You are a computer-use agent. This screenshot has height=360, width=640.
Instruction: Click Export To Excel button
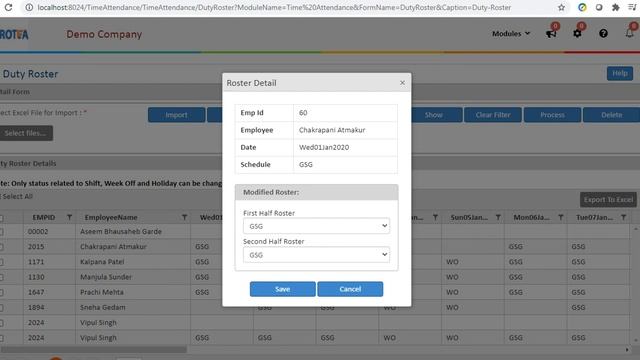[x=608, y=200]
